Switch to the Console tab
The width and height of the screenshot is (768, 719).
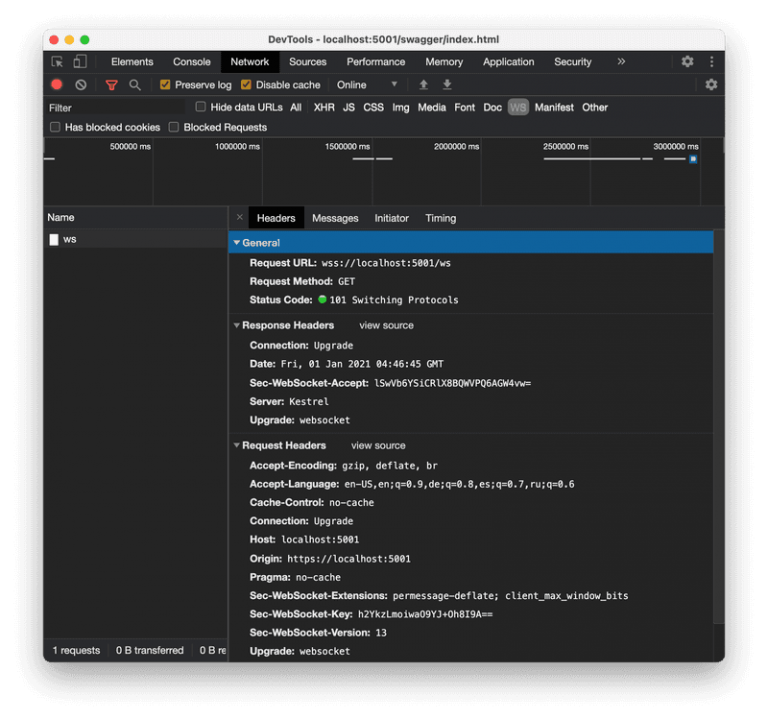191,62
